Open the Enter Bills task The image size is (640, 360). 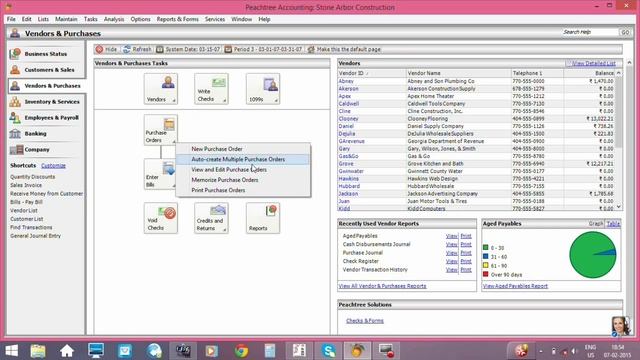pos(160,174)
